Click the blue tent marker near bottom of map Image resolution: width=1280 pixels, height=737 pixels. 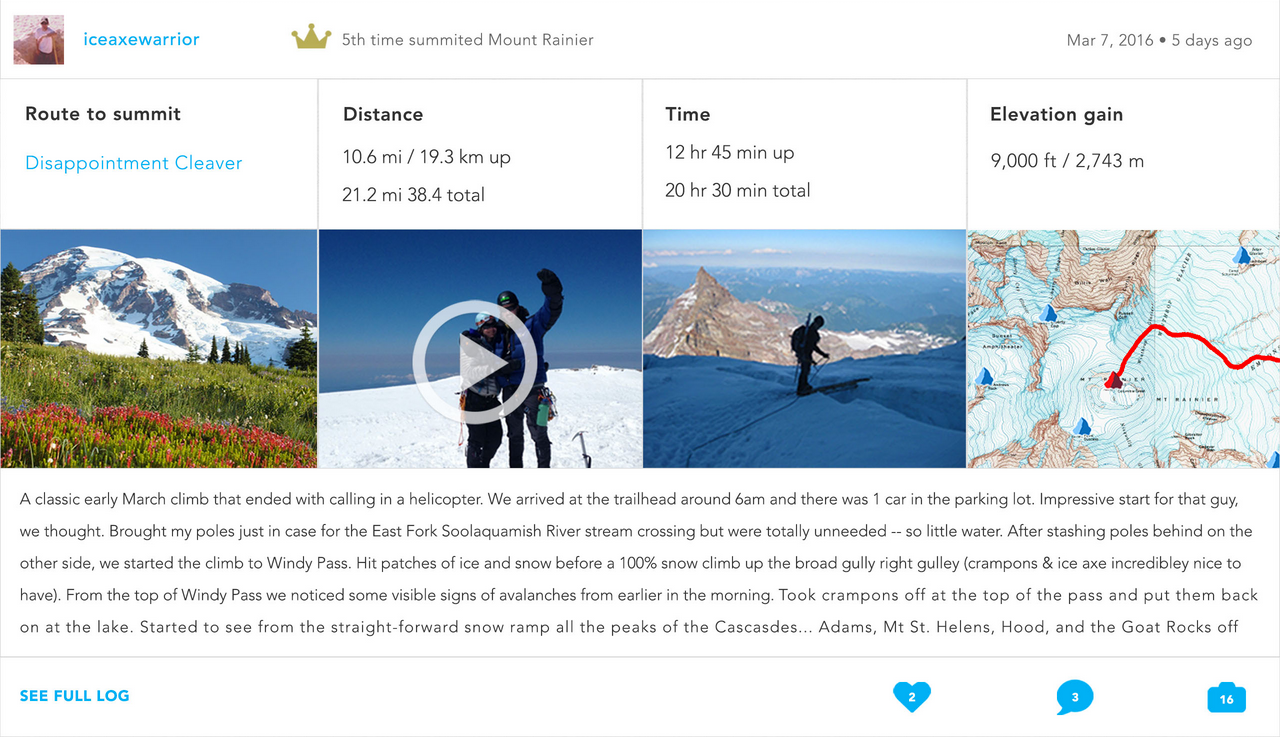(x=1080, y=425)
